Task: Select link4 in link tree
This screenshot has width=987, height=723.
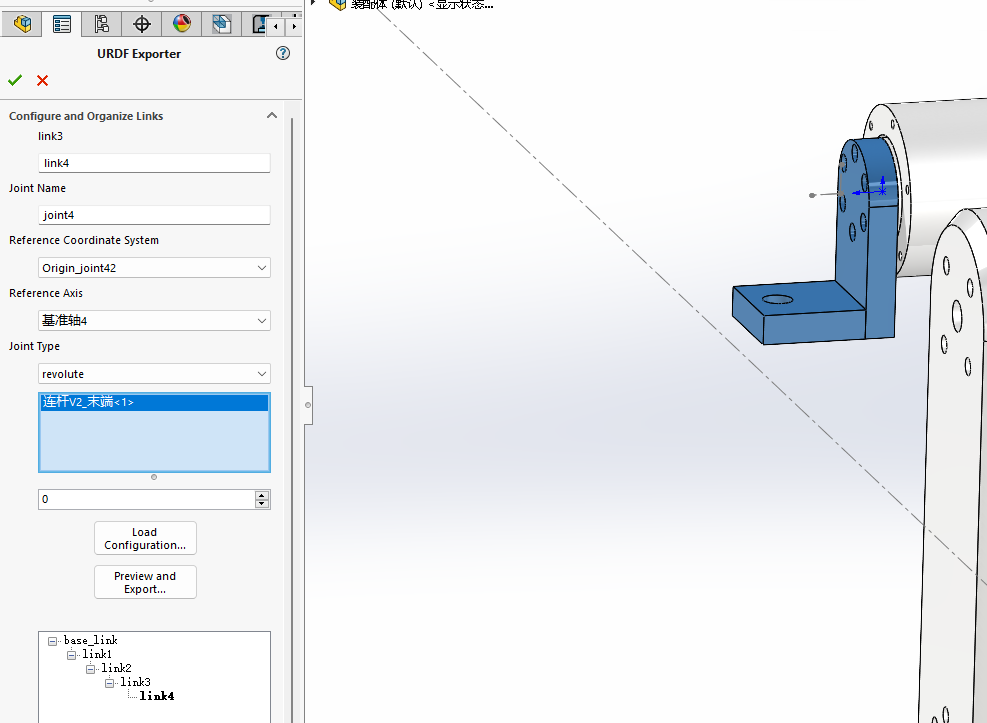Action: coord(157,696)
